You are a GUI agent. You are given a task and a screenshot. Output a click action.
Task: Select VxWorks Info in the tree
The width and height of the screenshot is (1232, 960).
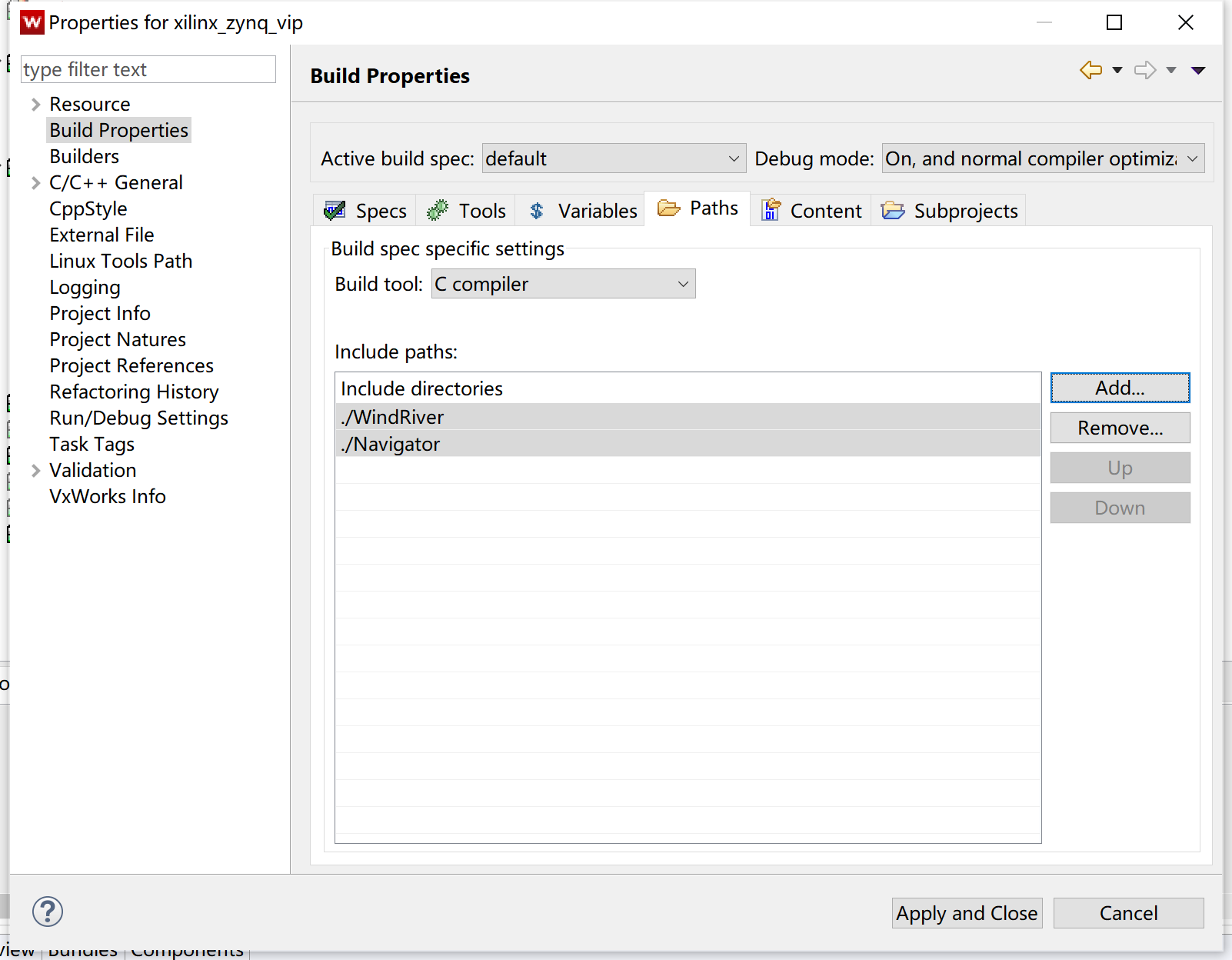[x=108, y=497]
